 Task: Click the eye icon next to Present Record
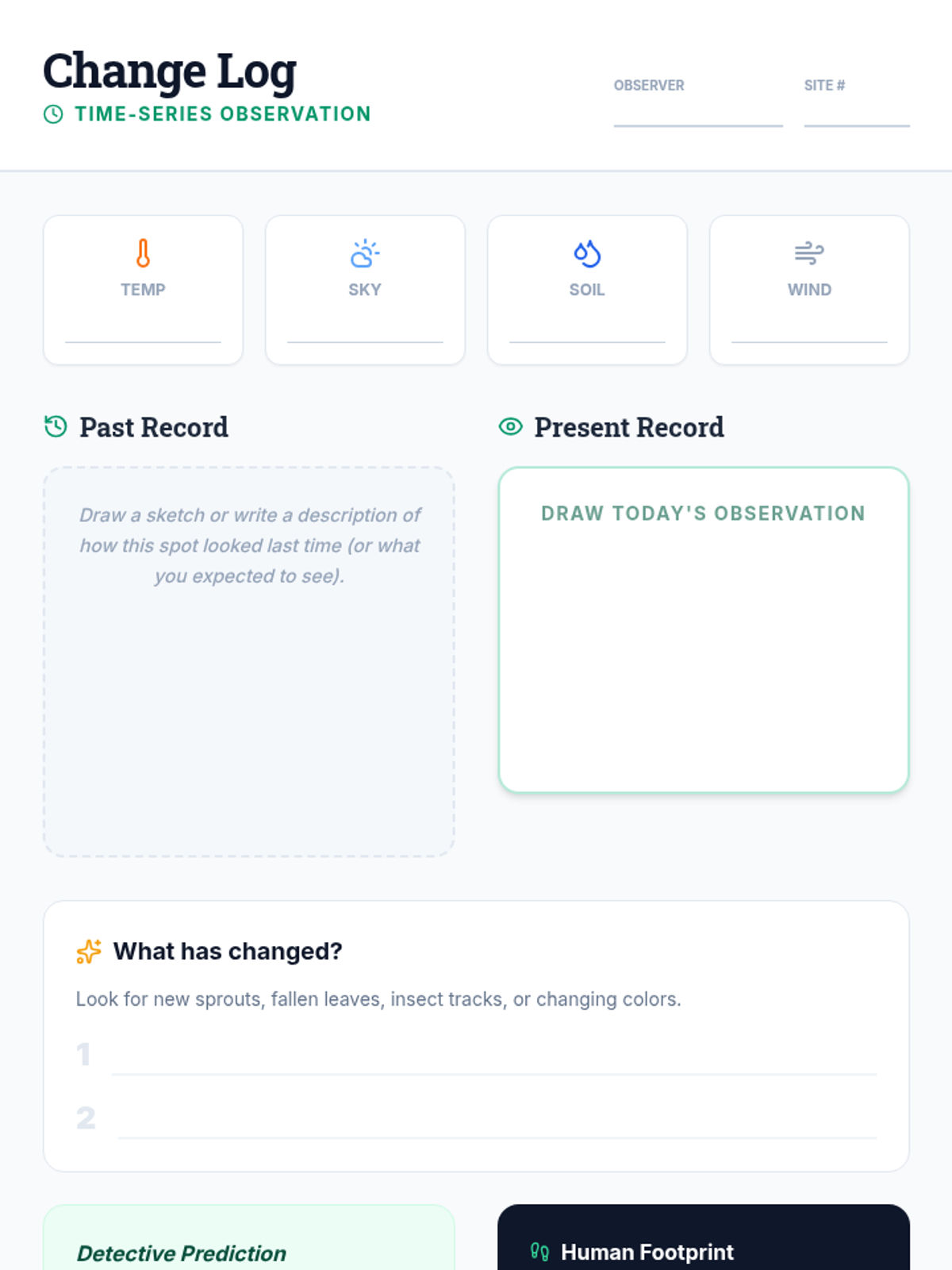510,427
